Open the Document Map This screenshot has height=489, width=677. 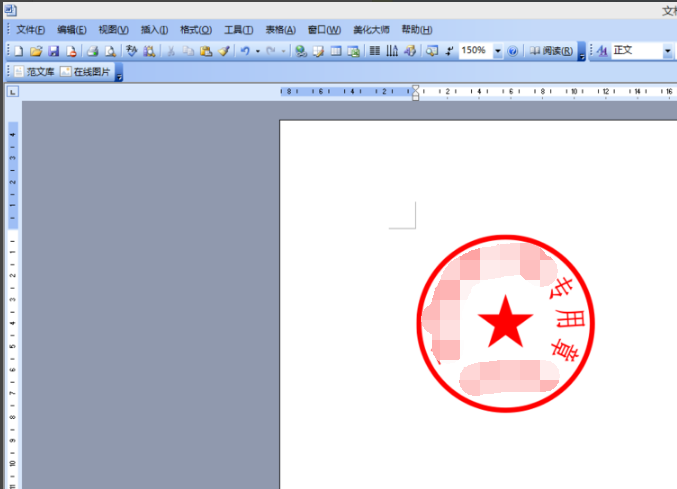[431, 51]
